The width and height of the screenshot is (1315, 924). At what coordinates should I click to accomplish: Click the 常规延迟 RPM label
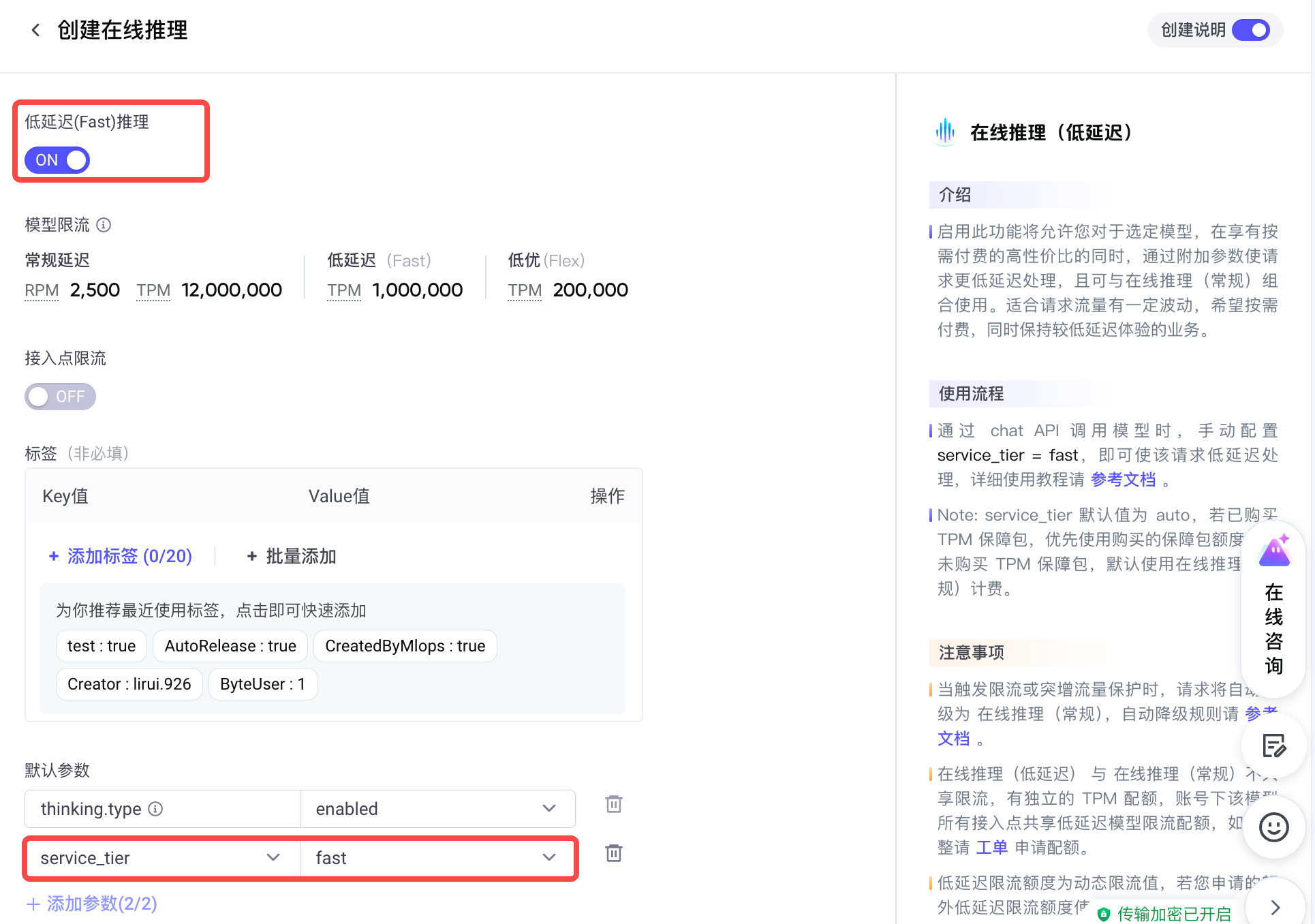[42, 290]
